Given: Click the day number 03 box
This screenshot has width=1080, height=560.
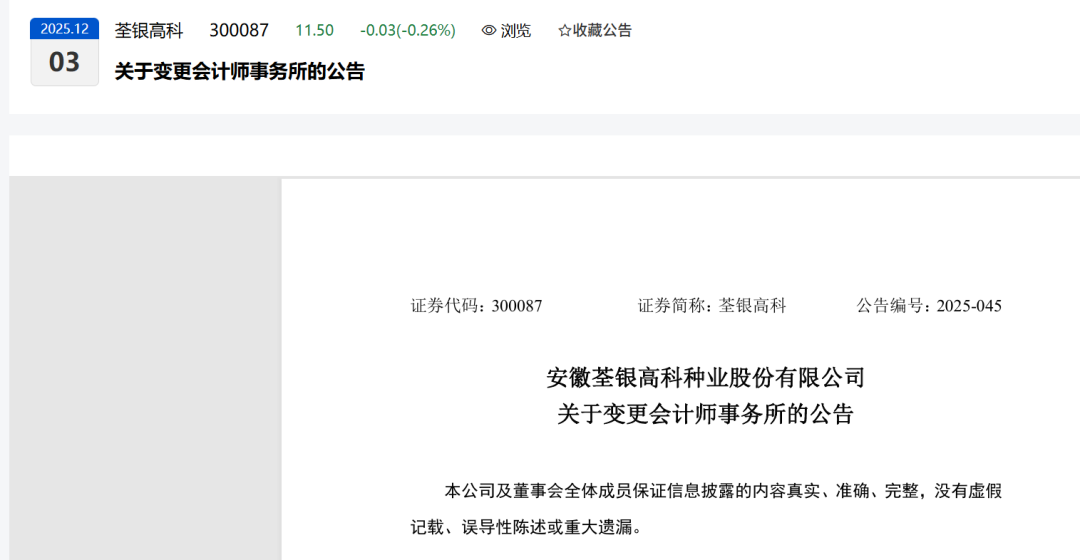Looking at the screenshot, I should [x=65, y=62].
